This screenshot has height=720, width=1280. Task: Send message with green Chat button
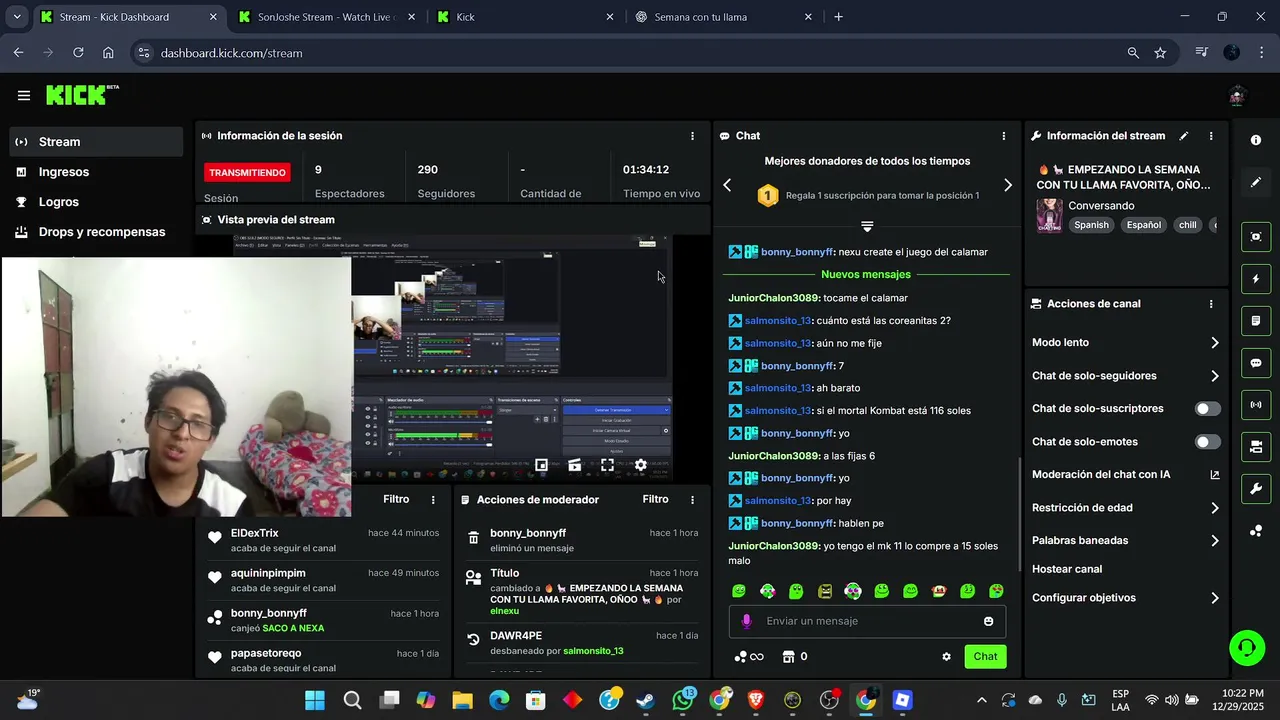(x=986, y=657)
